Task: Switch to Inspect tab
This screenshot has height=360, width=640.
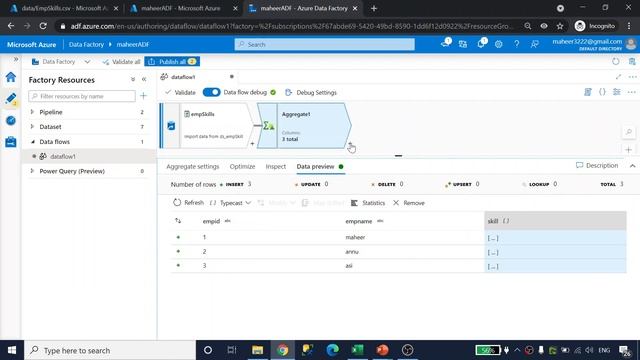Action: point(276,167)
